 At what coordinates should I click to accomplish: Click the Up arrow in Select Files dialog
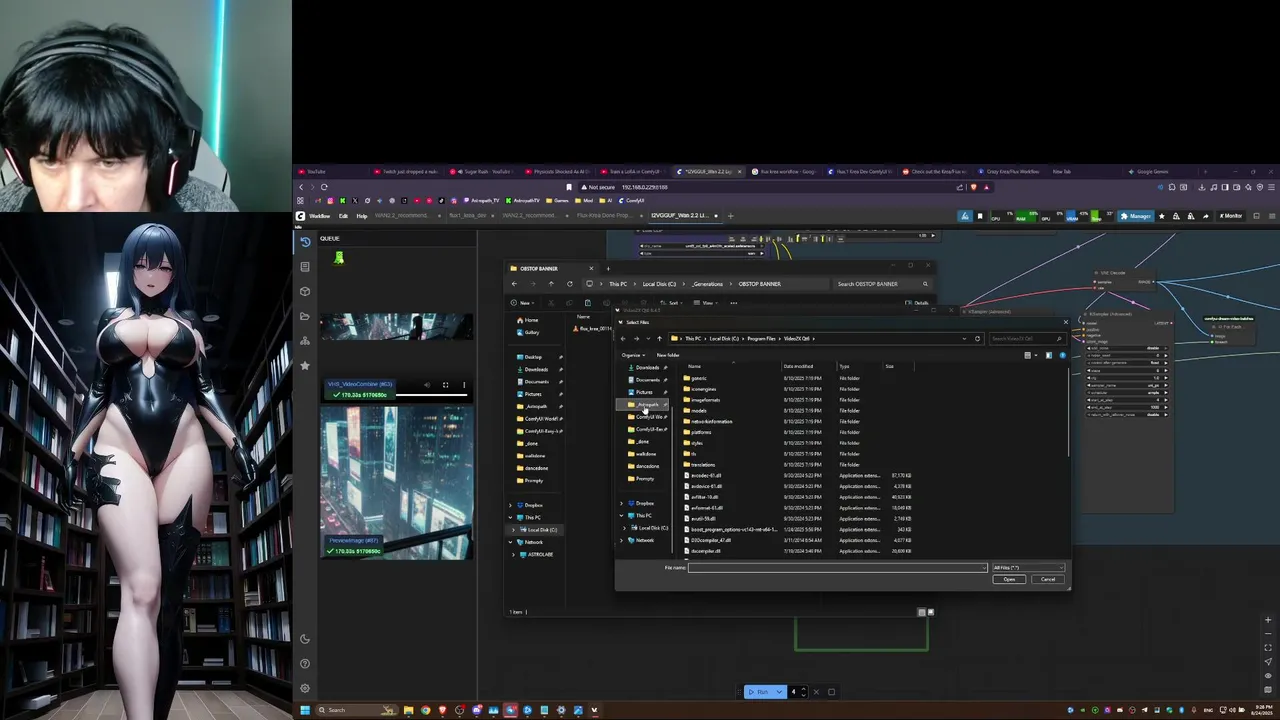pyautogui.click(x=659, y=339)
